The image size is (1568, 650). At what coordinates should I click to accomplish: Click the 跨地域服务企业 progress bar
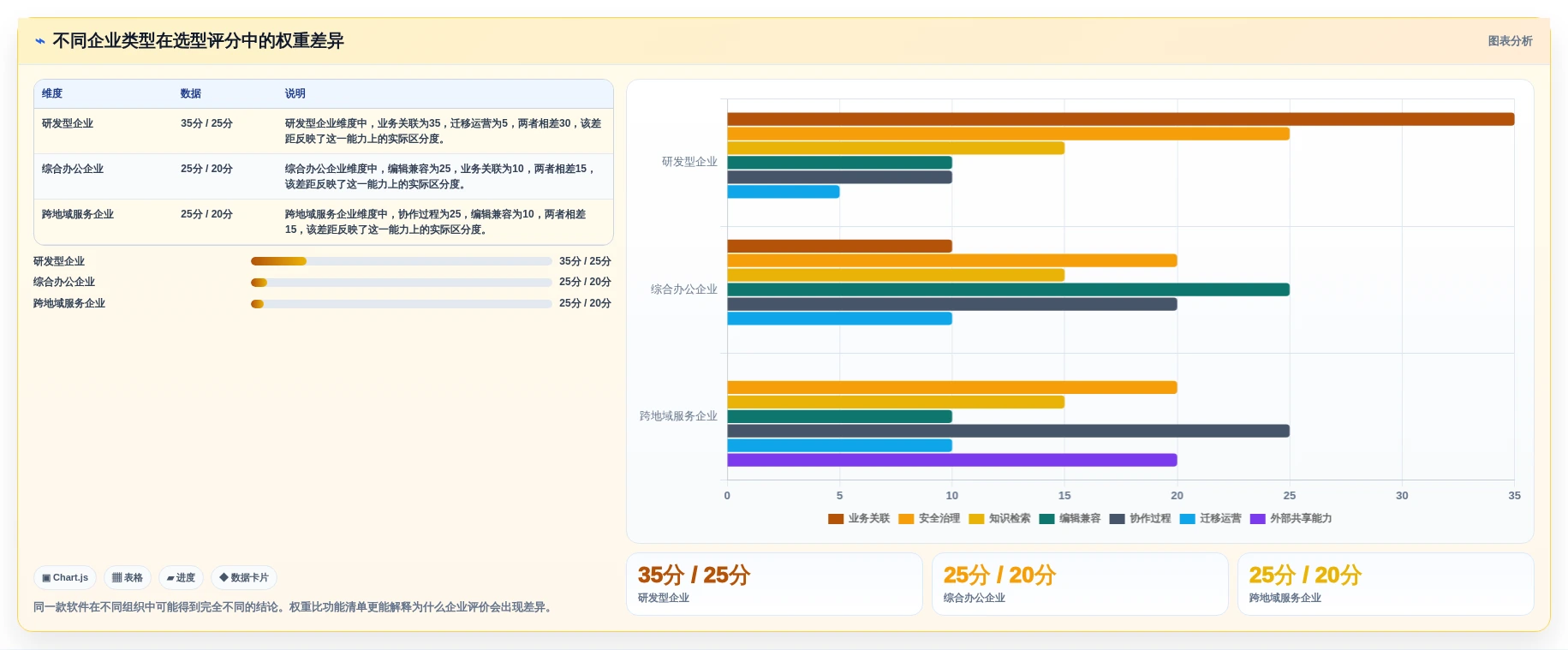point(401,303)
